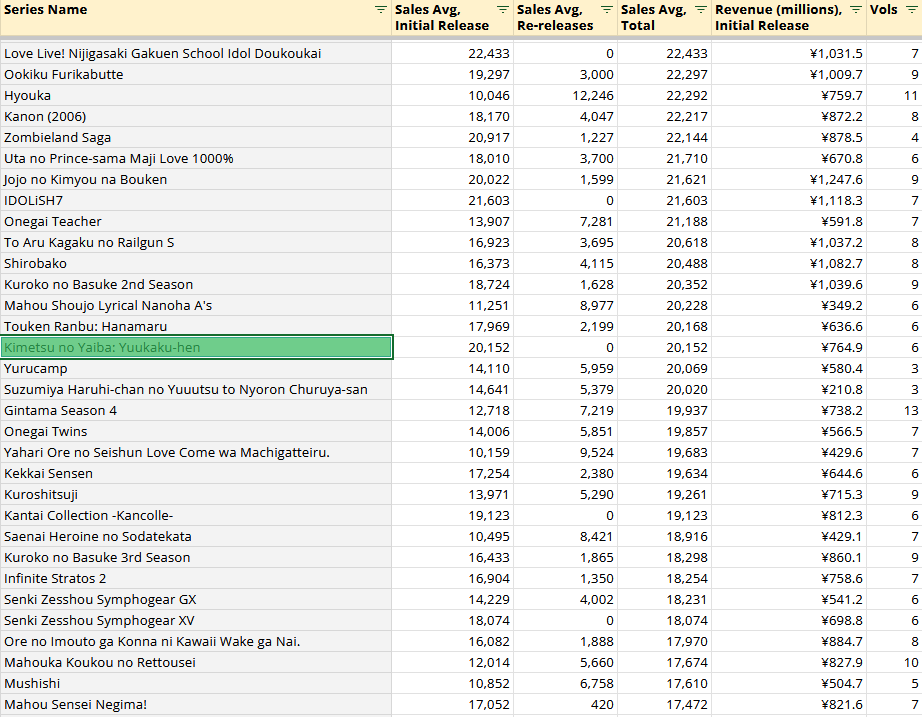The height and width of the screenshot is (717, 922).
Task: Select Kantai Collection -Kancolle- cell
Action: (196, 516)
